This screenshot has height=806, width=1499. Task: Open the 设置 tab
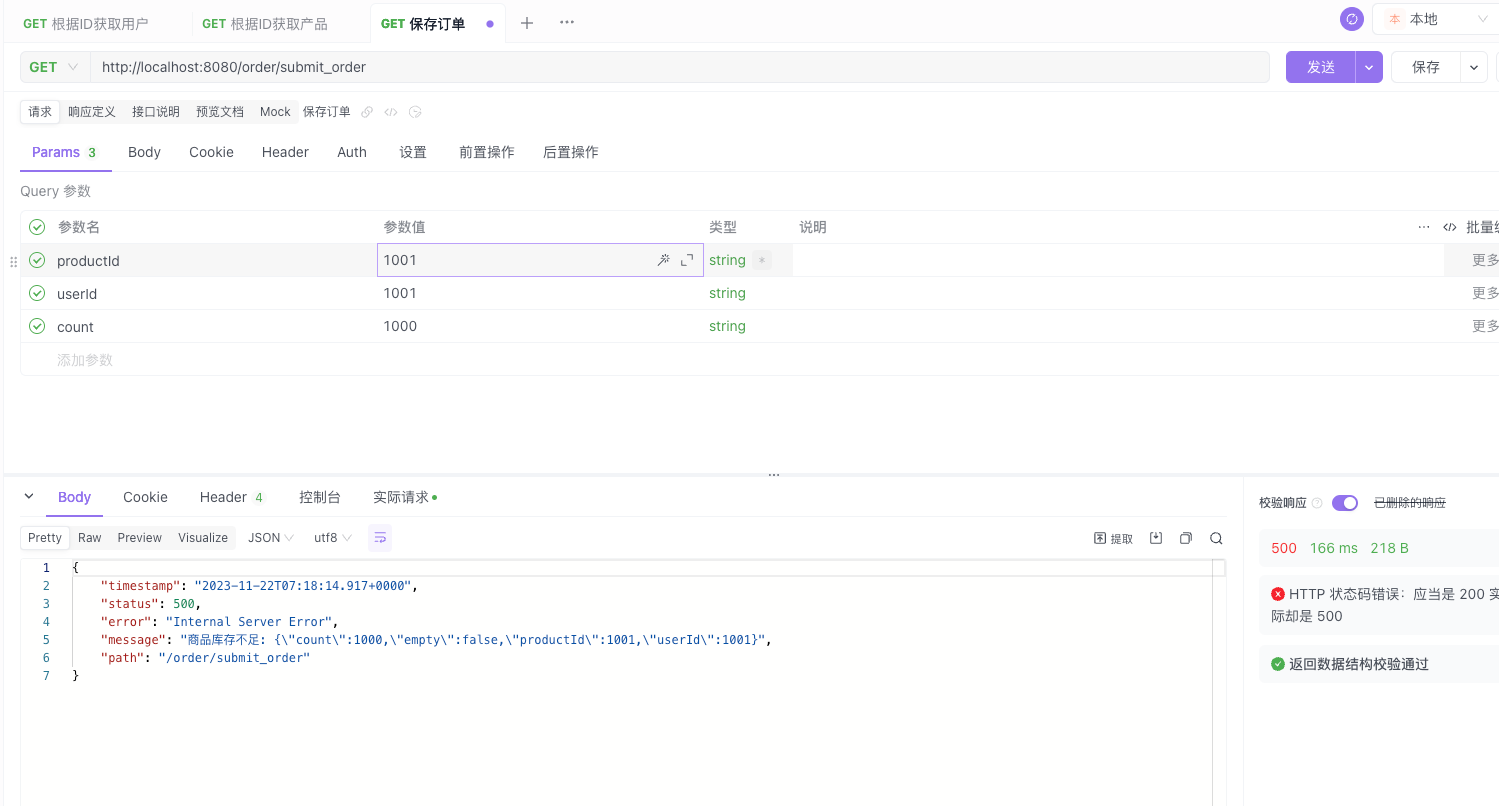[x=413, y=152]
